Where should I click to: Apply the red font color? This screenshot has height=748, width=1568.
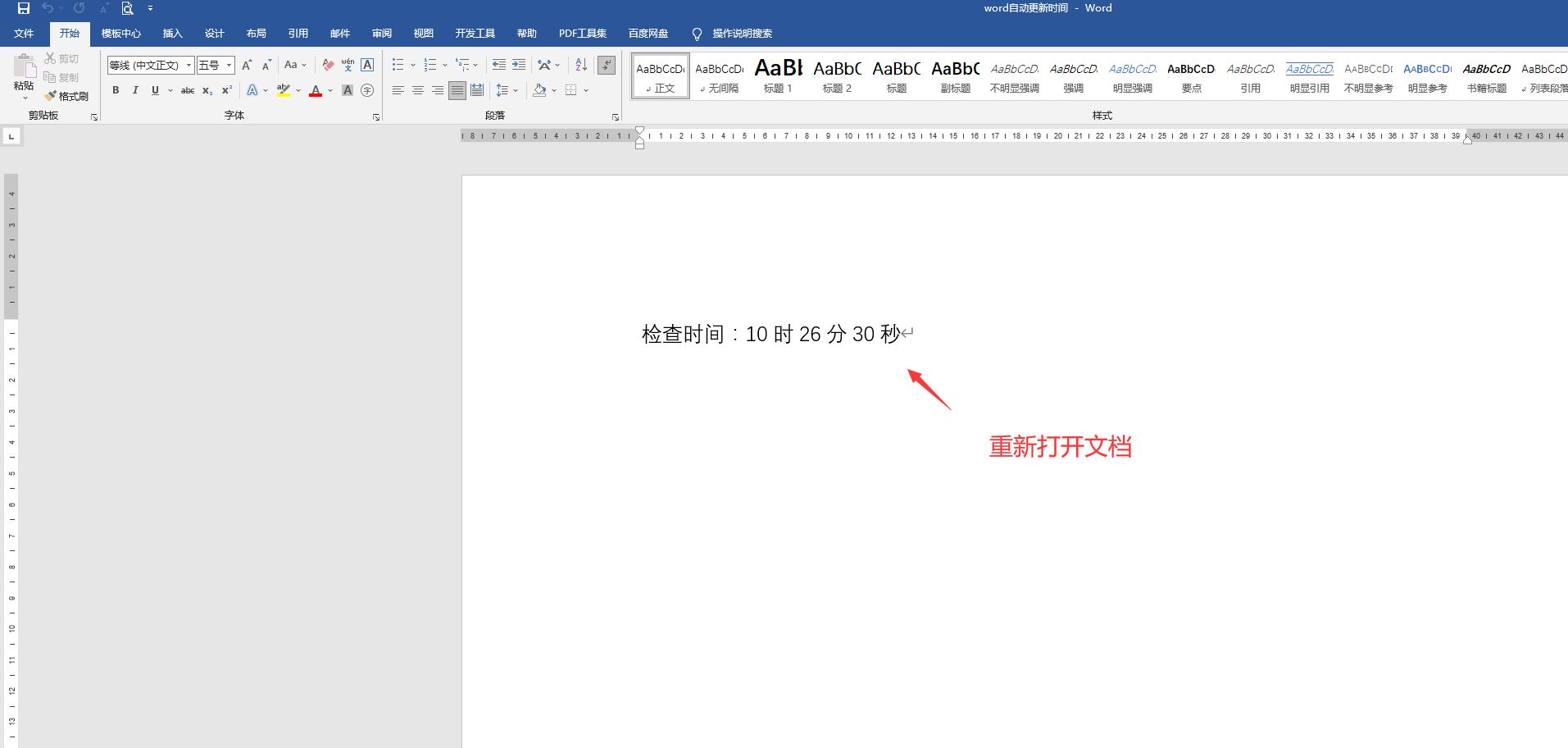316,90
